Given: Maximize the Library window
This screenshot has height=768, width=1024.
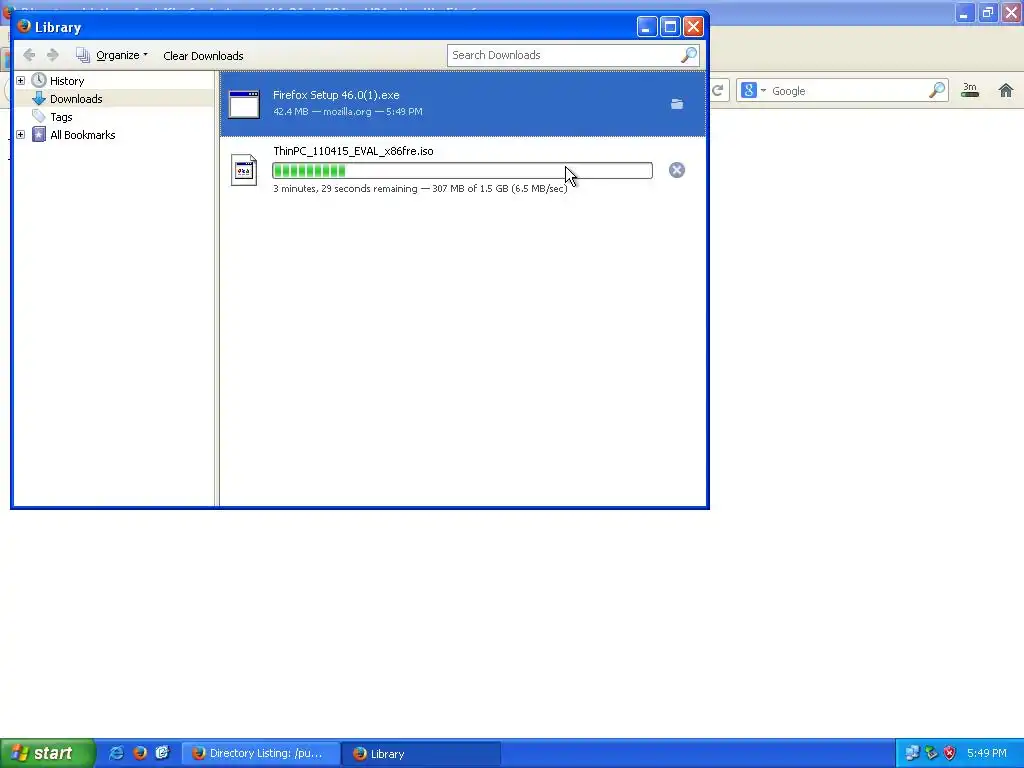Looking at the screenshot, I should (670, 27).
